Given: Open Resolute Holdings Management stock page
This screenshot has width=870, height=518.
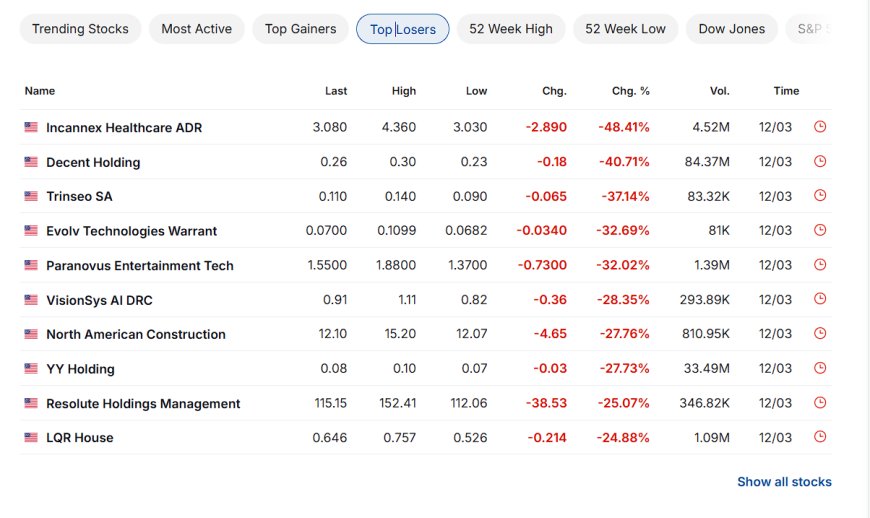Looking at the screenshot, I should pos(143,404).
